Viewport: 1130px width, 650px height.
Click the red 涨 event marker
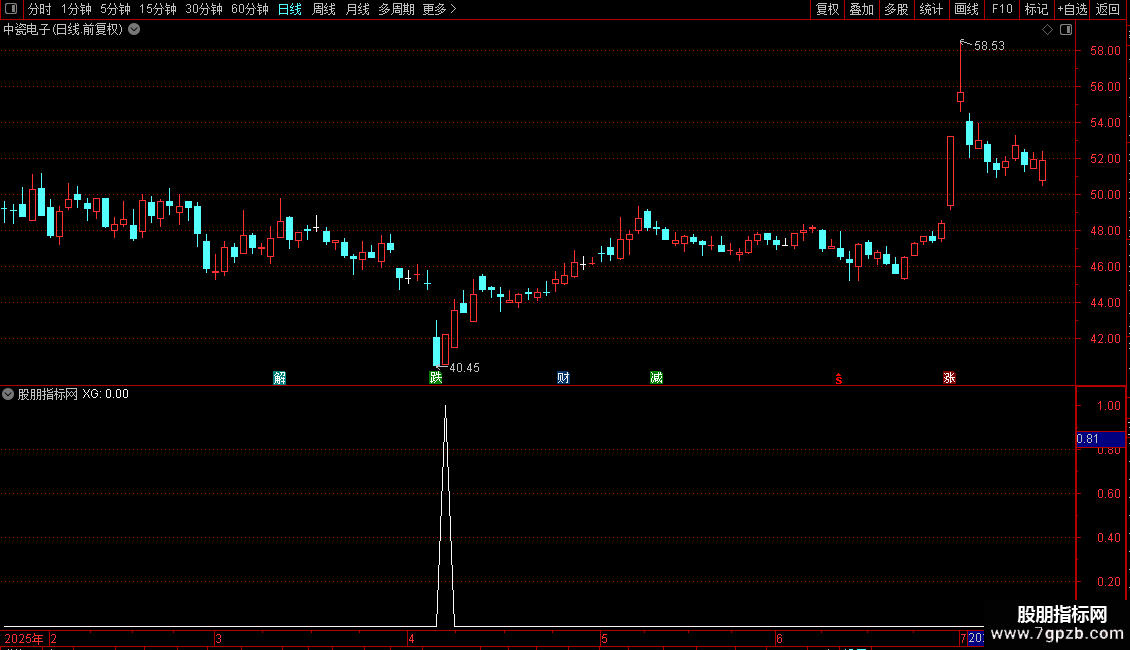pyautogui.click(x=949, y=378)
